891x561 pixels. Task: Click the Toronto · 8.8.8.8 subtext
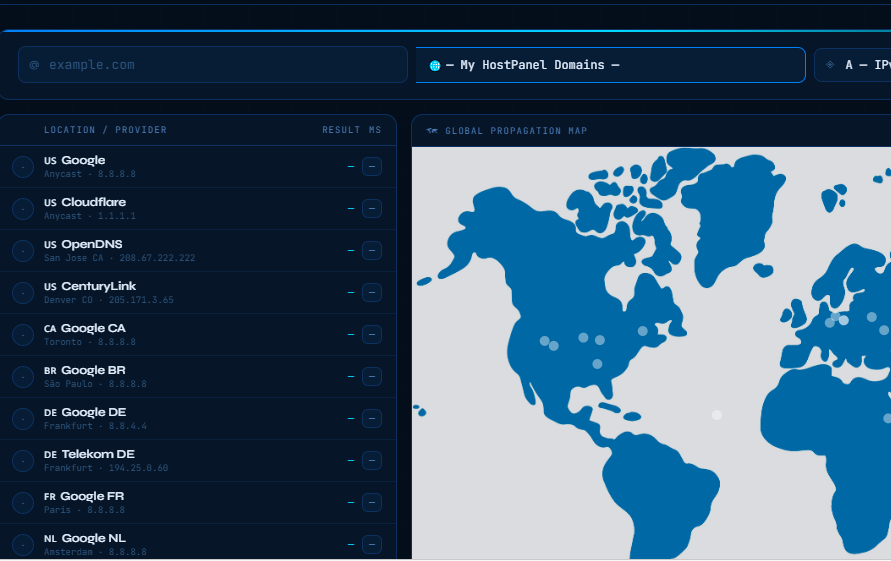[90, 342]
